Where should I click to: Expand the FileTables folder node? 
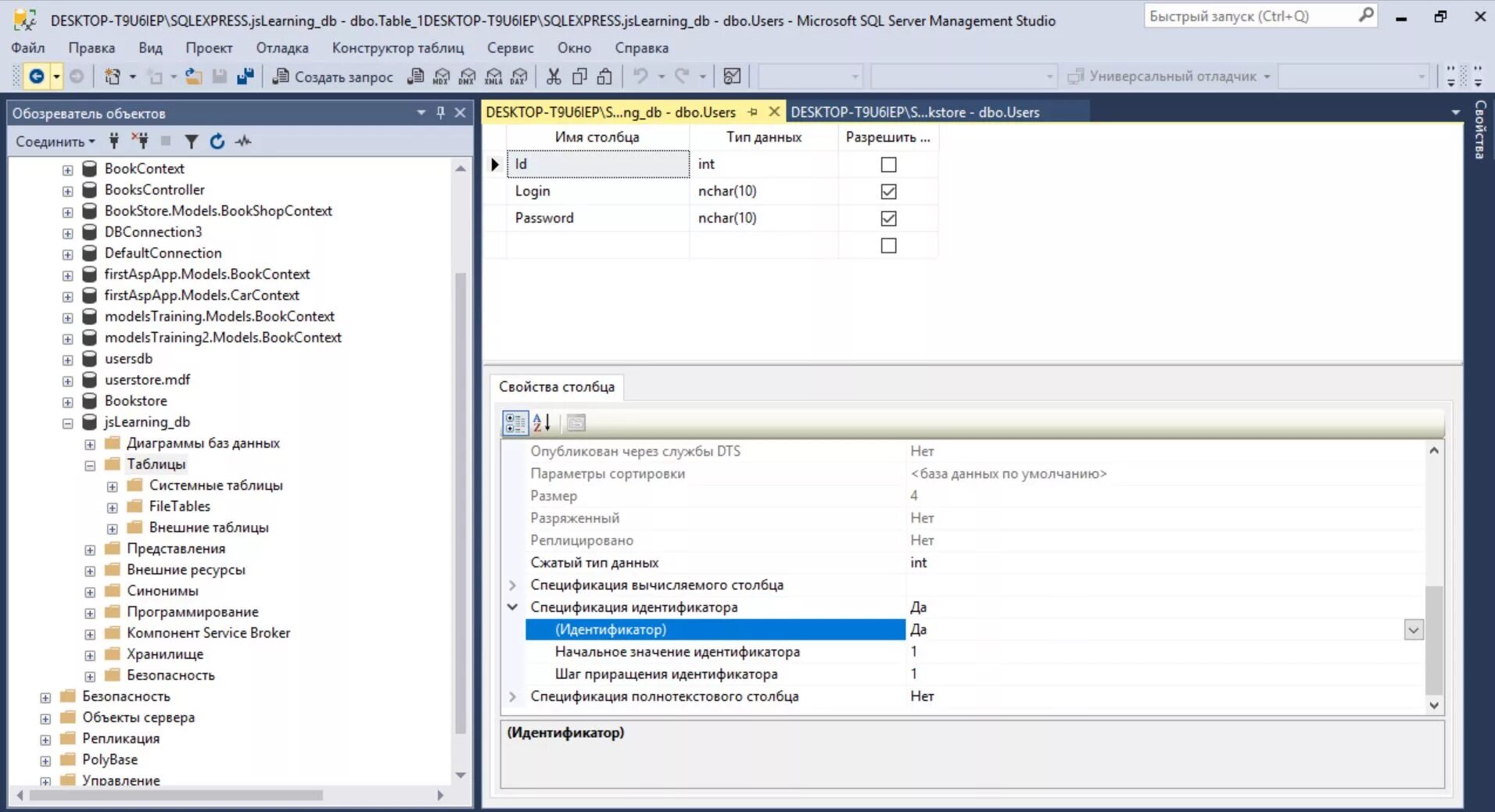[x=113, y=507]
